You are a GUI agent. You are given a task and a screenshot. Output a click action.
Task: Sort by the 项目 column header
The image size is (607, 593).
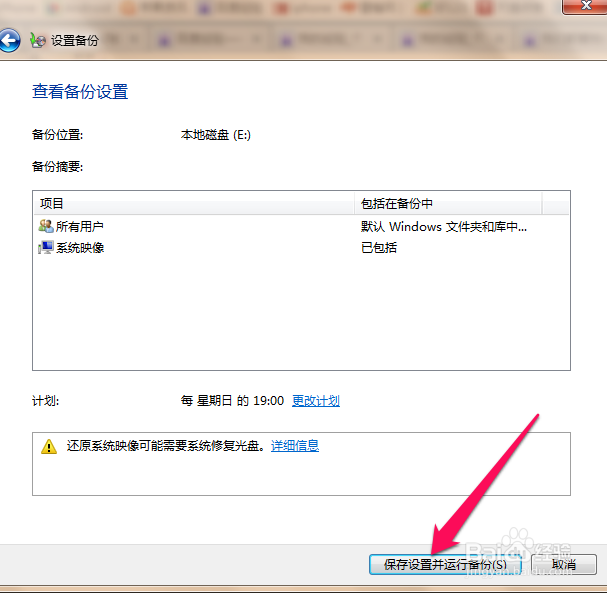click(194, 203)
